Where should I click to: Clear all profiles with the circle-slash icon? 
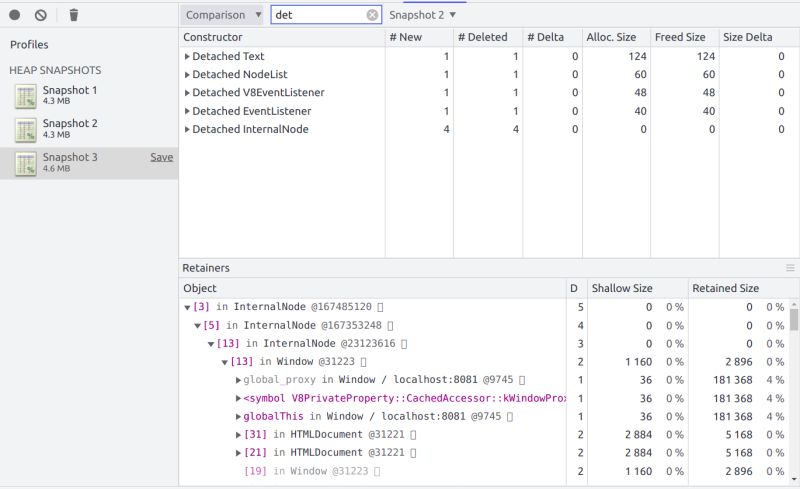[x=41, y=15]
